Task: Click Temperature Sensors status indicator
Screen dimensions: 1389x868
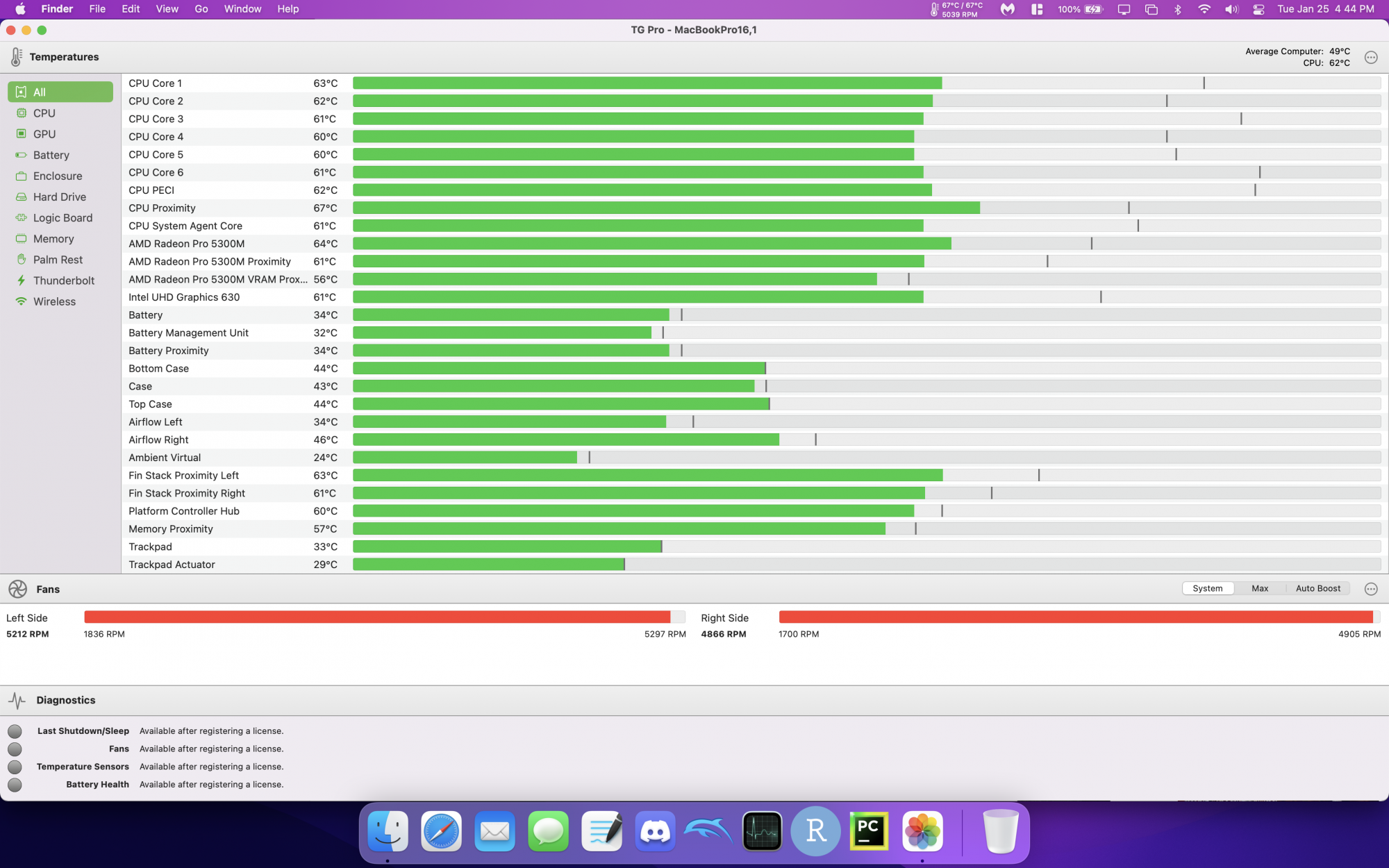Action: pyautogui.click(x=15, y=767)
